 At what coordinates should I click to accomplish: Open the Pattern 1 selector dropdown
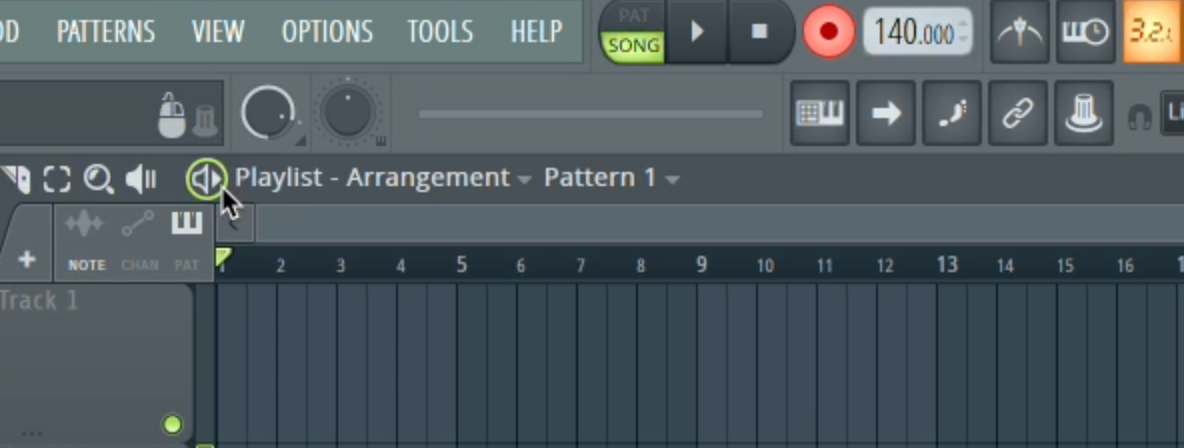click(x=672, y=179)
